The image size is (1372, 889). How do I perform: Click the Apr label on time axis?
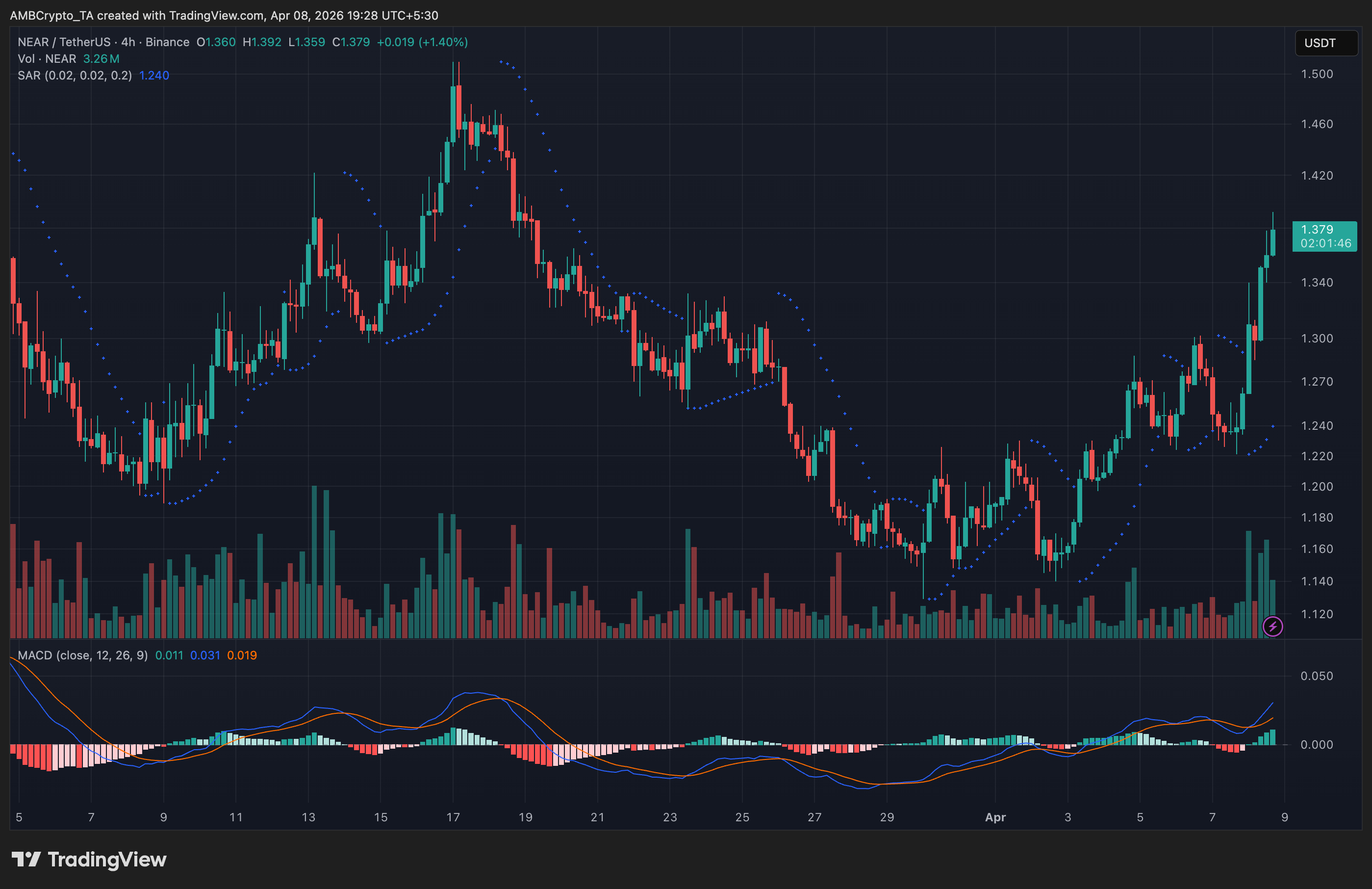(995, 817)
